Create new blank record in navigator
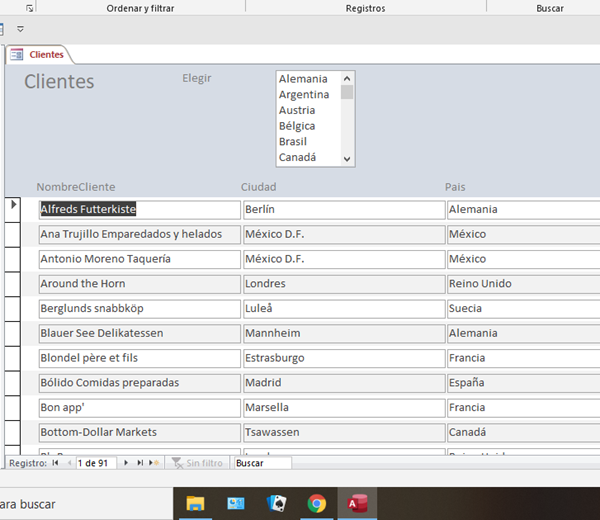600x520 pixels. tap(154, 463)
